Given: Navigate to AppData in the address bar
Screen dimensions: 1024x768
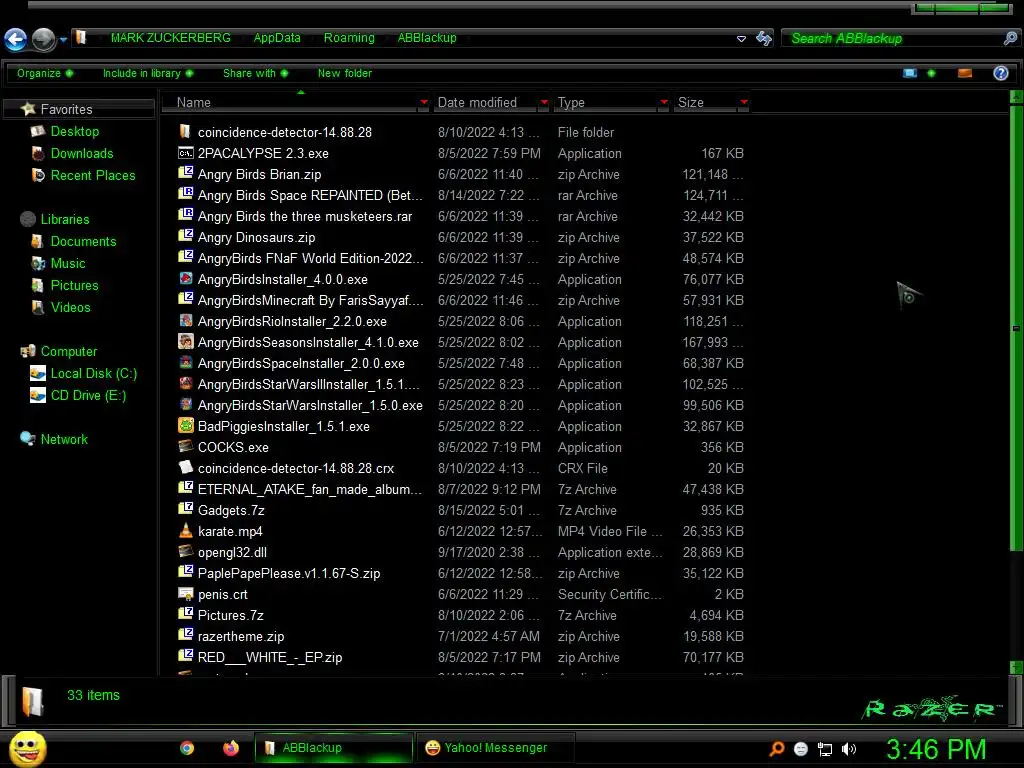Looking at the screenshot, I should coord(277,38).
